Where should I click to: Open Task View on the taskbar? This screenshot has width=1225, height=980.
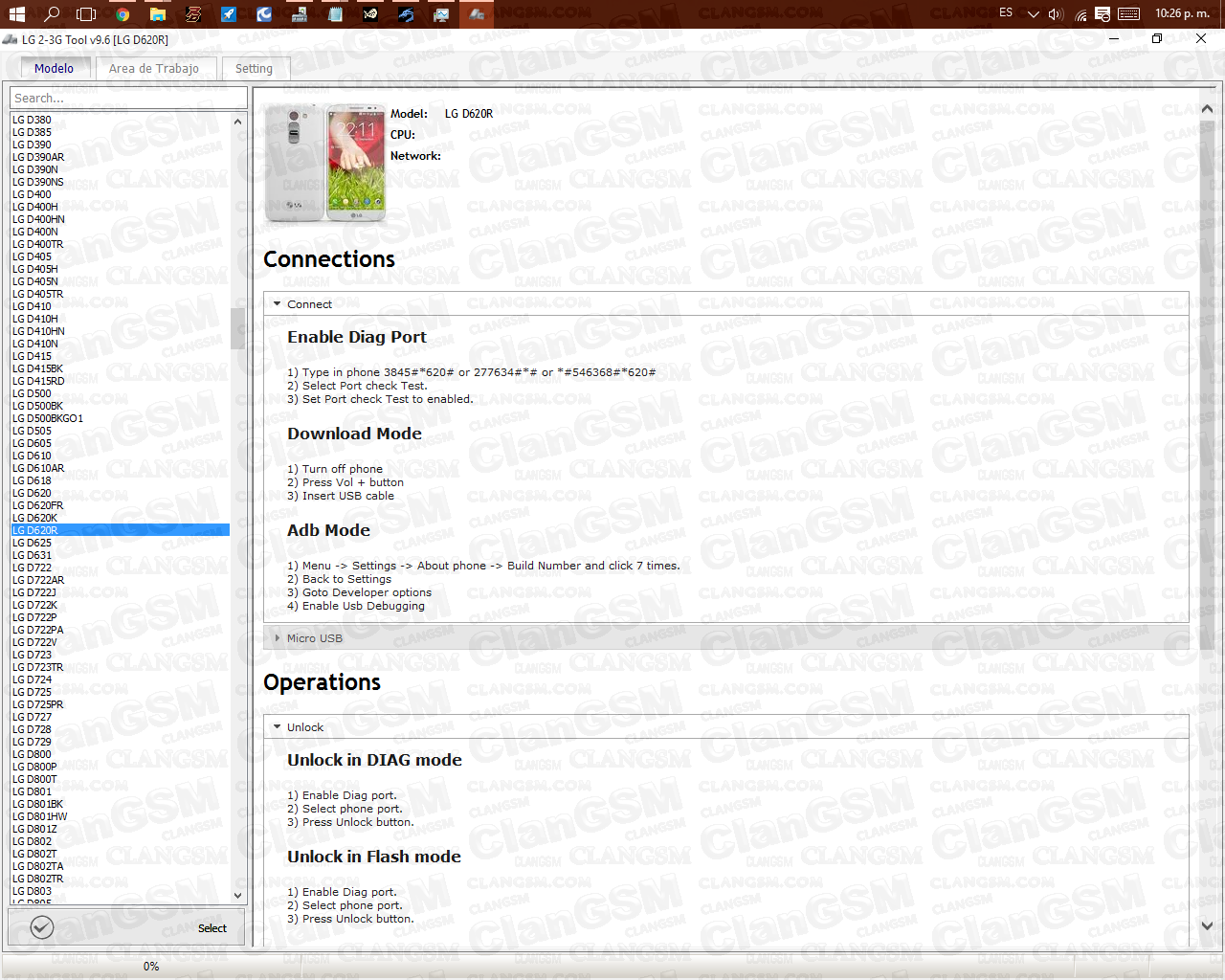86,13
